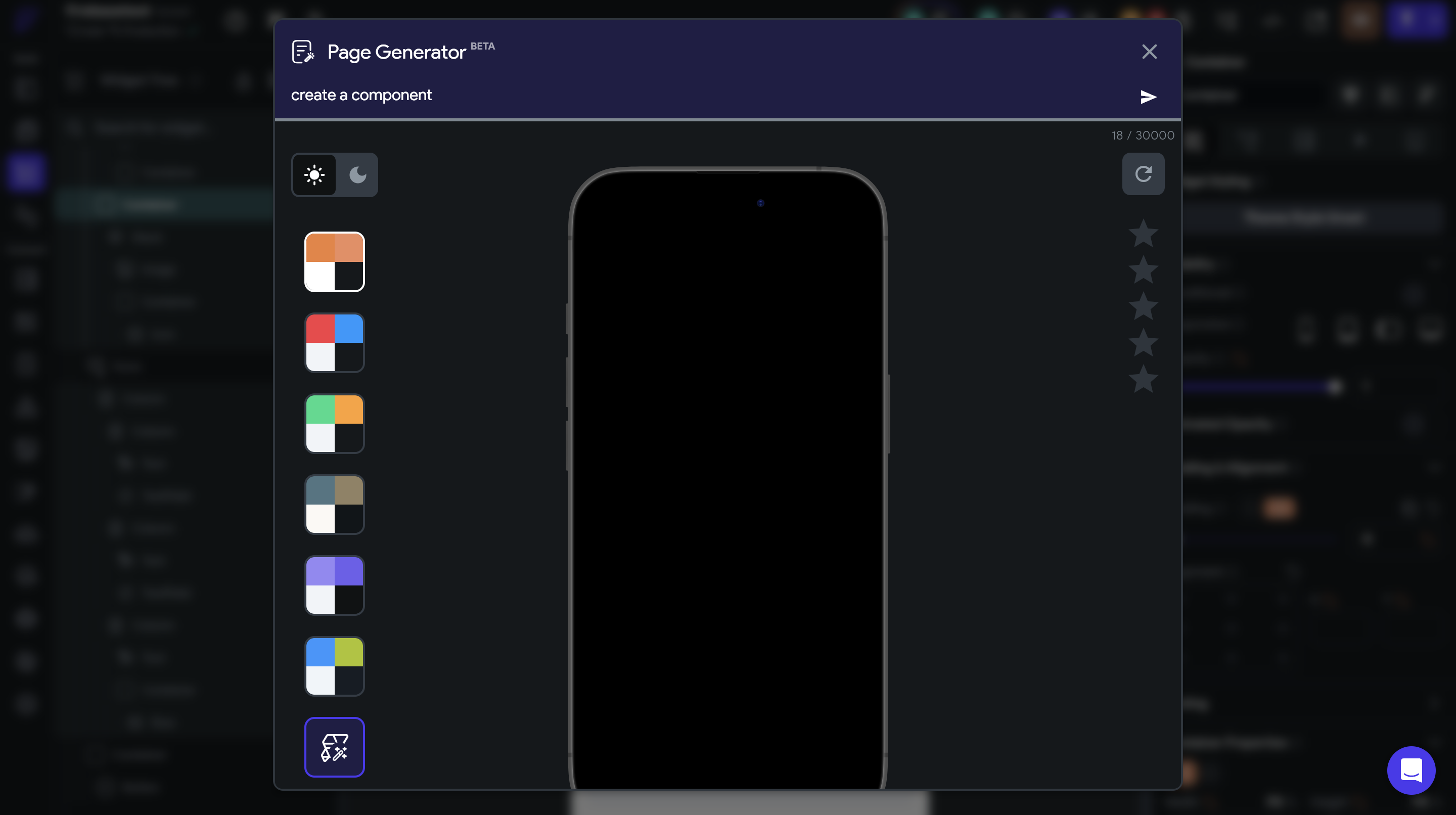This screenshot has height=815, width=1456.
Task: Send the prompt with the arrow icon
Action: tap(1148, 97)
